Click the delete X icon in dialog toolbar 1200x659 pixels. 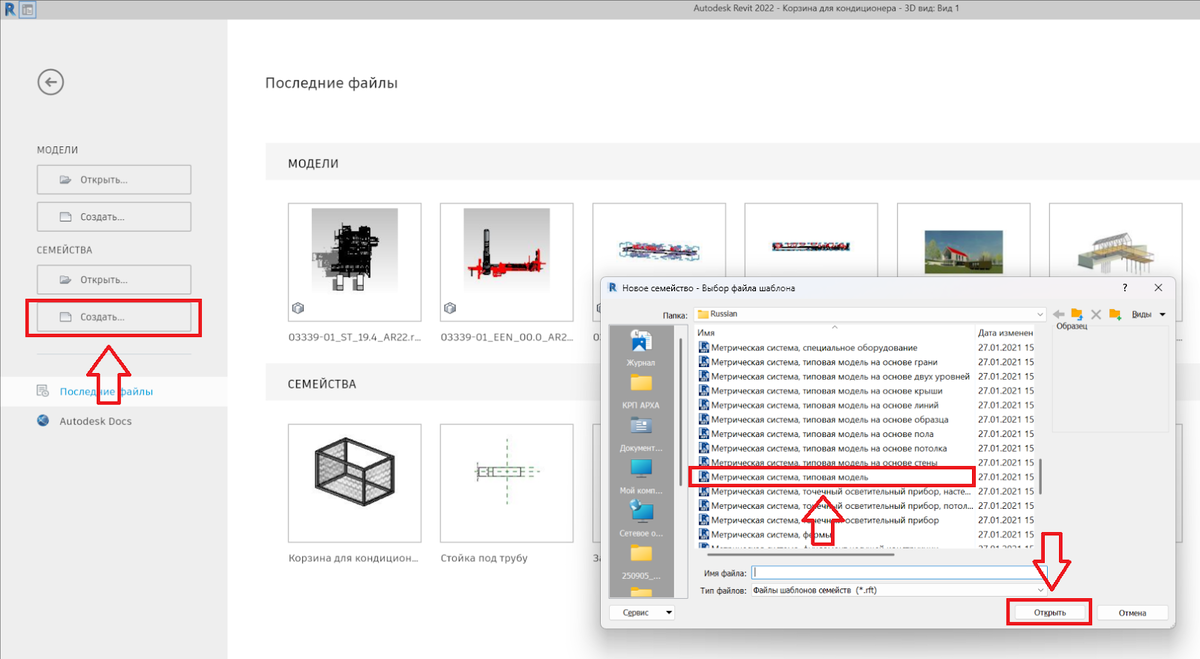point(1096,314)
